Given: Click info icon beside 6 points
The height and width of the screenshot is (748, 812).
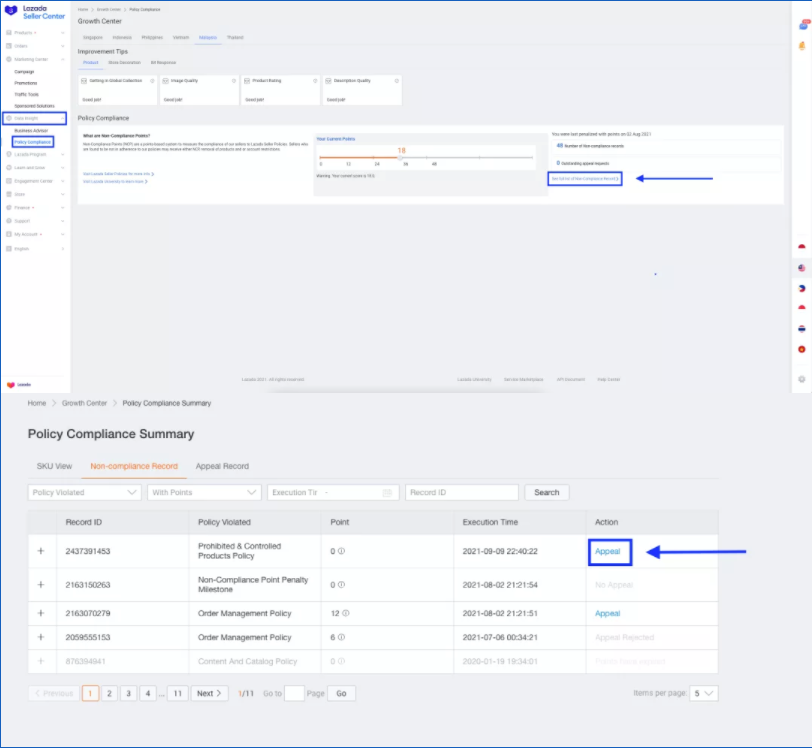Looking at the screenshot, I should tap(341, 637).
